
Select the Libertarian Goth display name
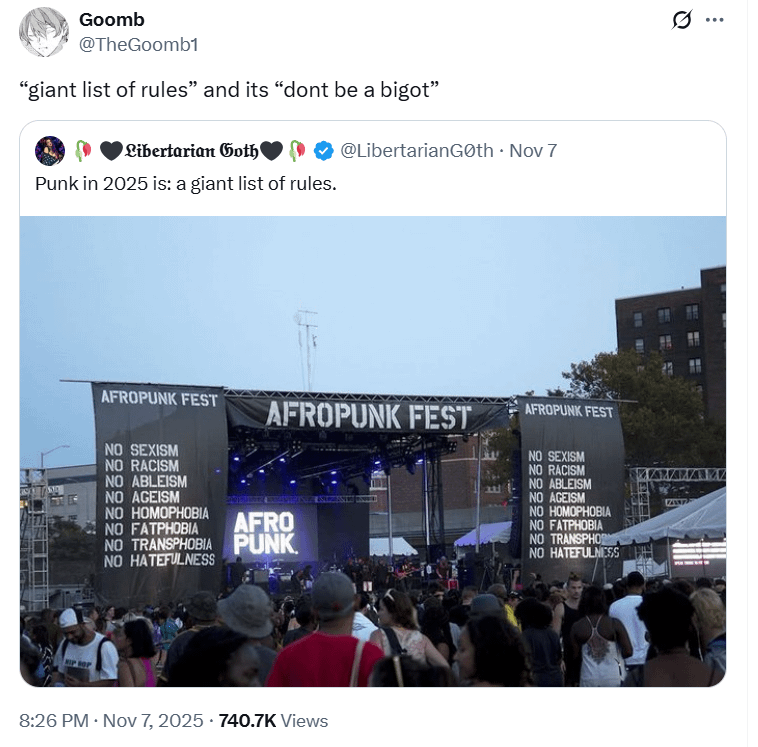tap(191, 151)
